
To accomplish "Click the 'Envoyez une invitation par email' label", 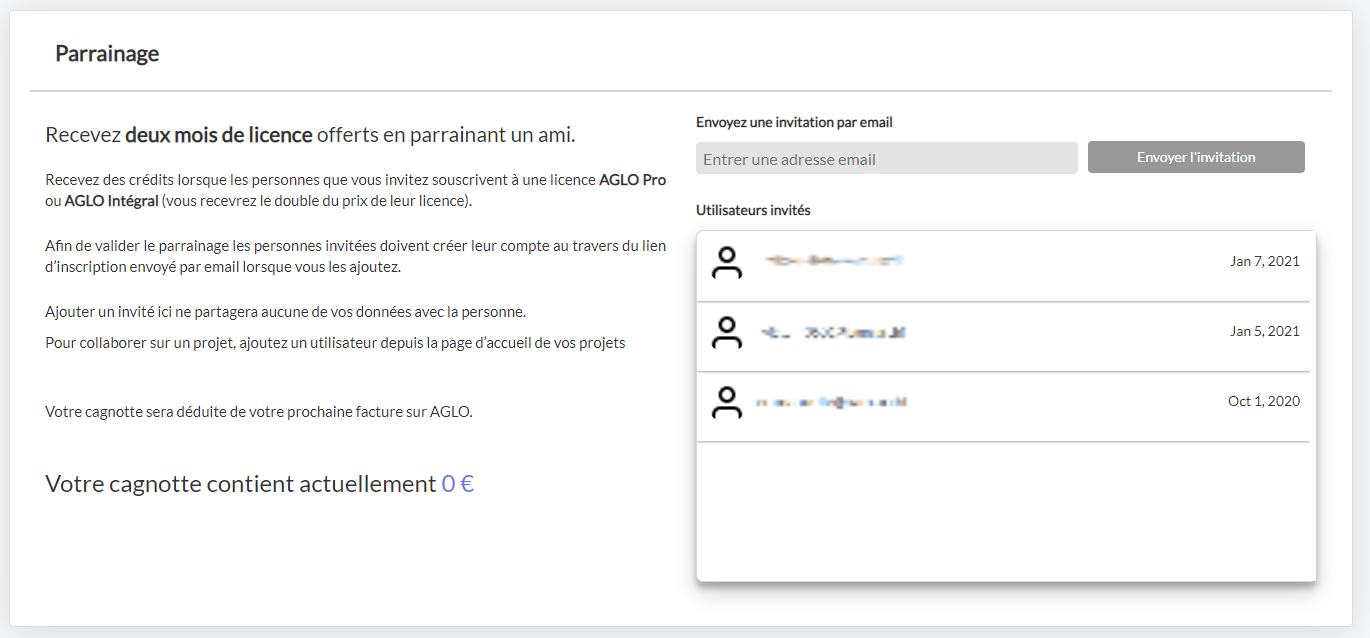I will [794, 122].
